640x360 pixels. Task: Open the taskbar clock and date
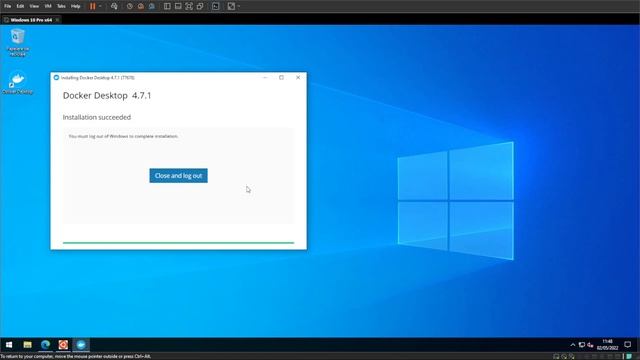607,344
